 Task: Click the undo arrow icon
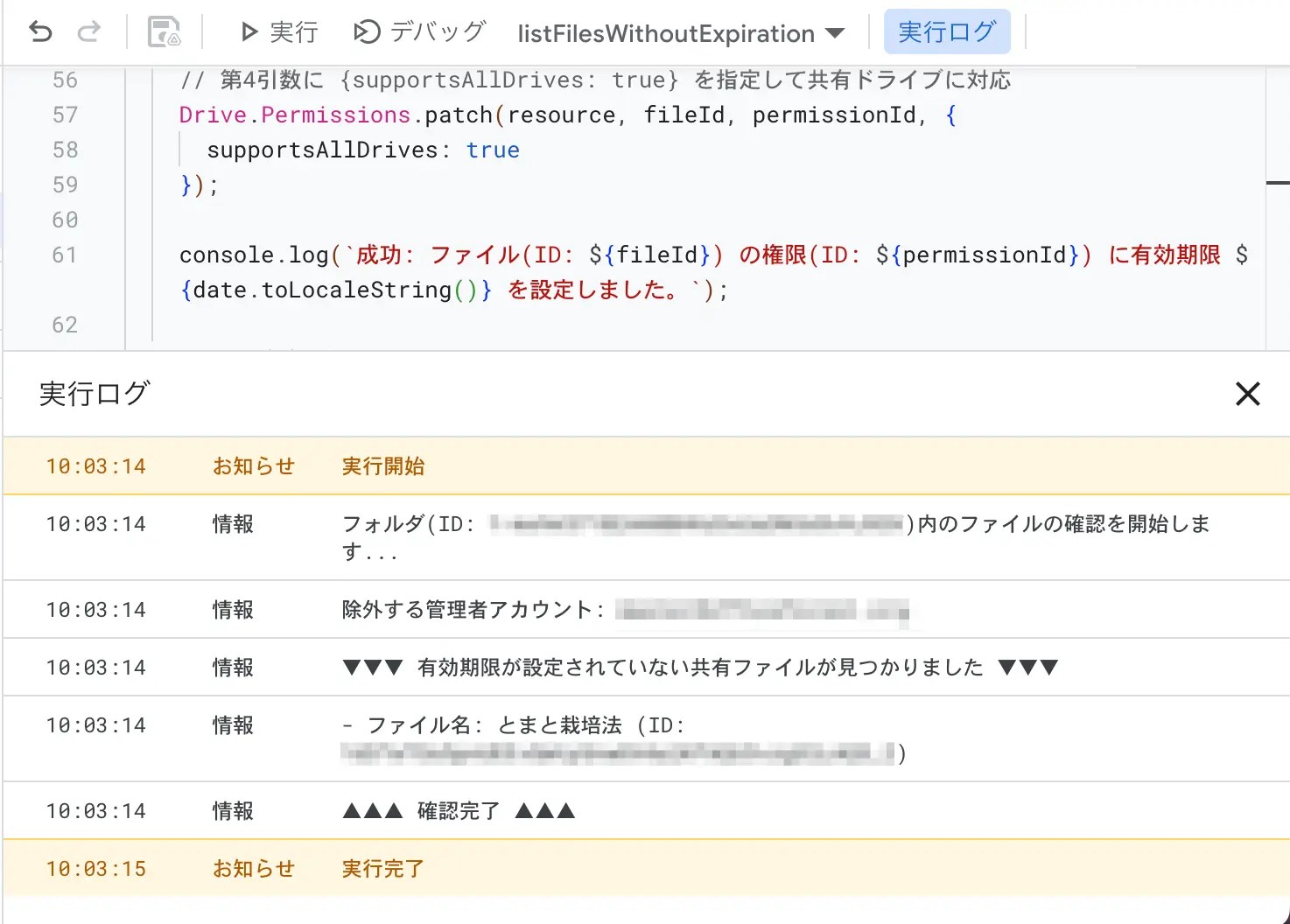tap(40, 32)
